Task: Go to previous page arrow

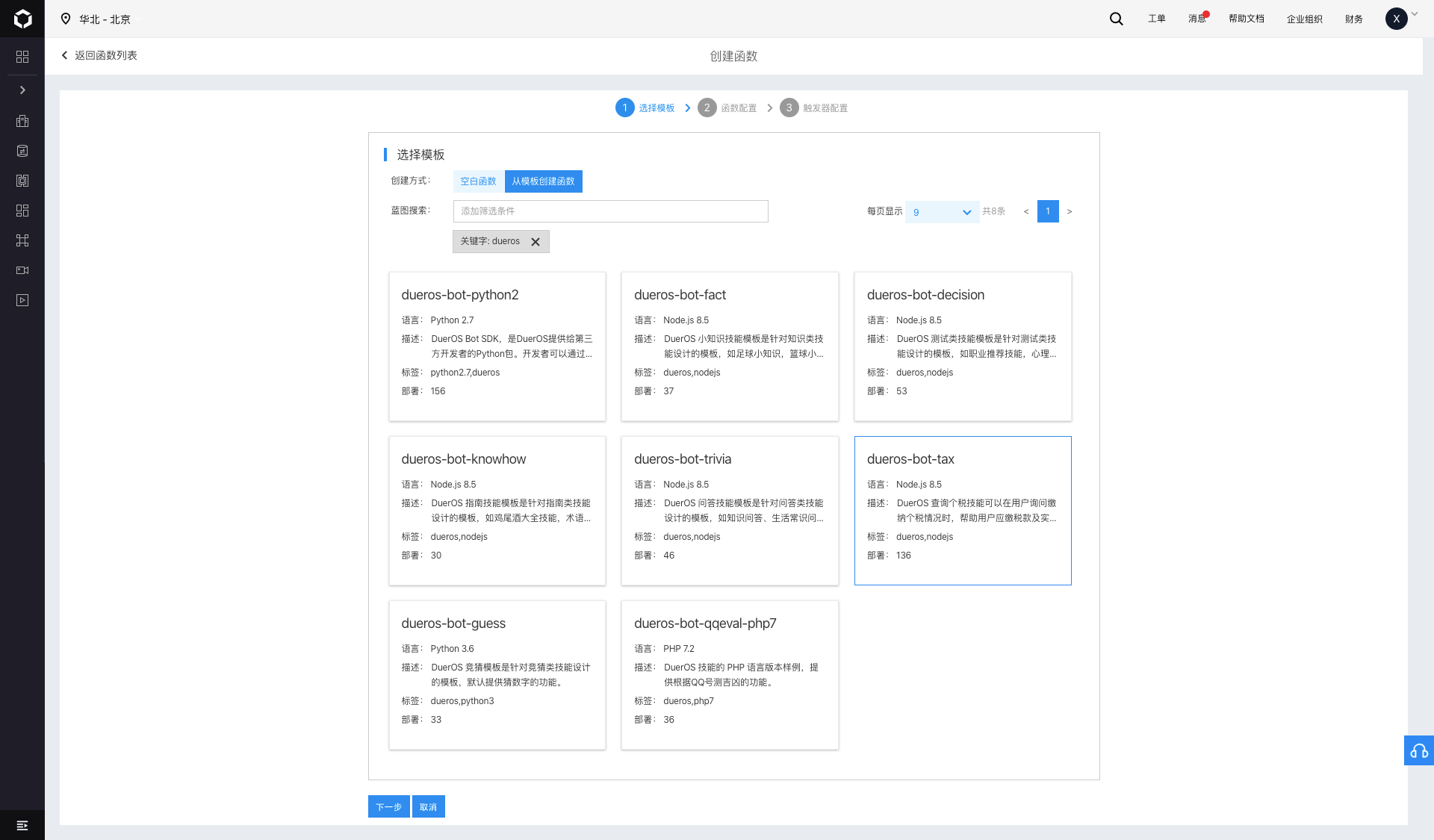Action: pos(1025,212)
